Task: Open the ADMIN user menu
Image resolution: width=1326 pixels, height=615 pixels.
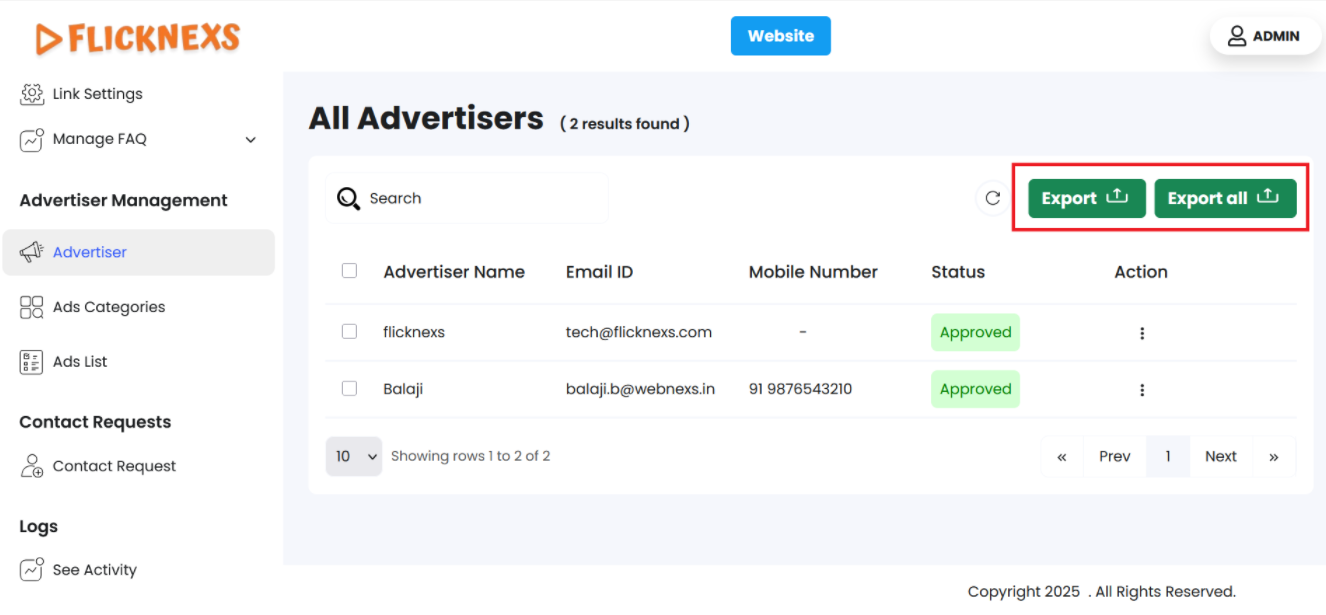Action: pos(1265,36)
